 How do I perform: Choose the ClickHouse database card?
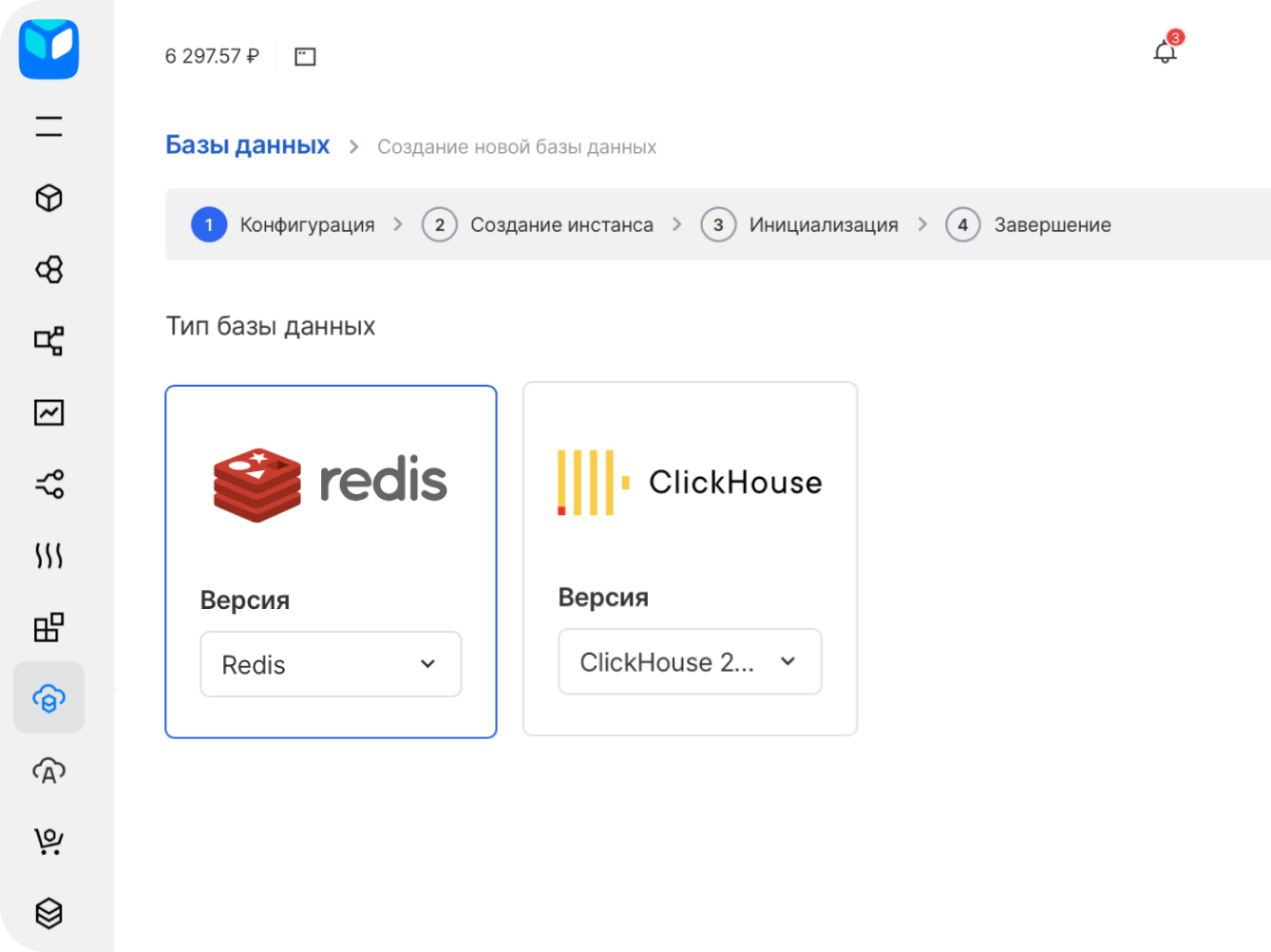tap(690, 559)
